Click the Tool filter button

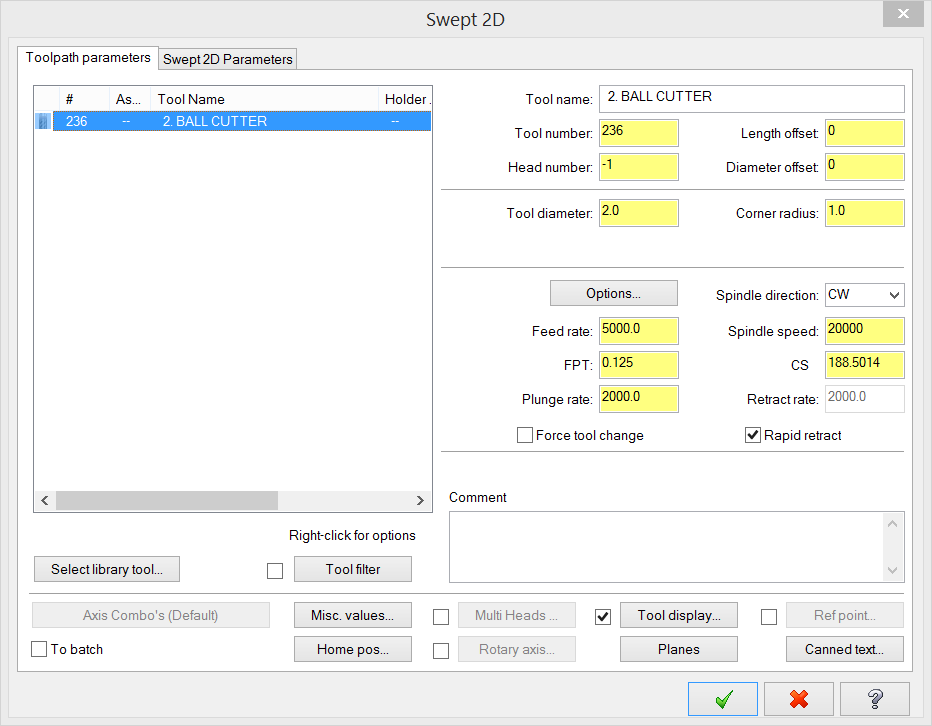tap(352, 569)
